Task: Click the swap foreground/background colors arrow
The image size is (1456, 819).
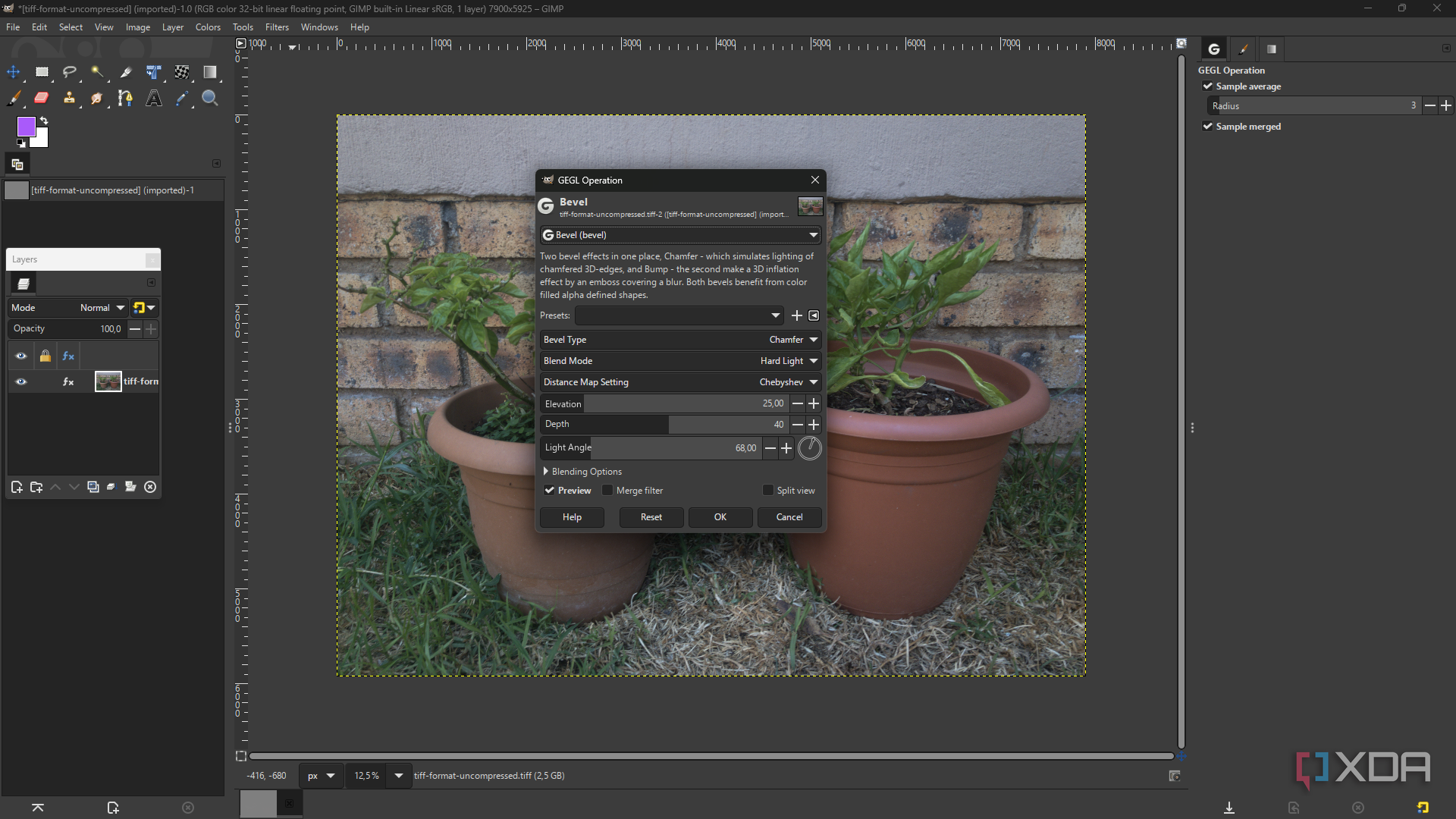Action: (x=44, y=121)
